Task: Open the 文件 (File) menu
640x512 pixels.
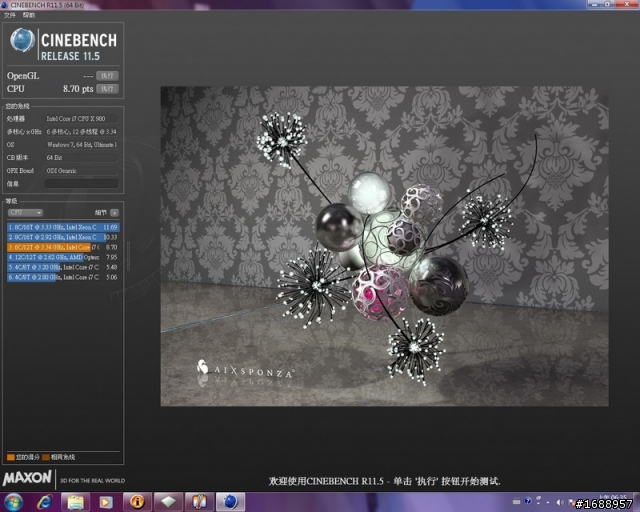Action: point(9,15)
